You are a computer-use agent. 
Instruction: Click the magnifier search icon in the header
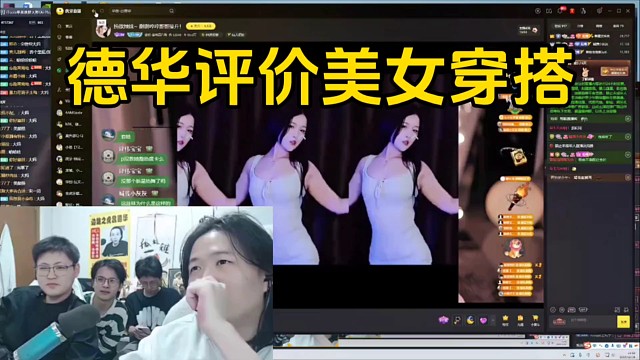click(x=172, y=11)
